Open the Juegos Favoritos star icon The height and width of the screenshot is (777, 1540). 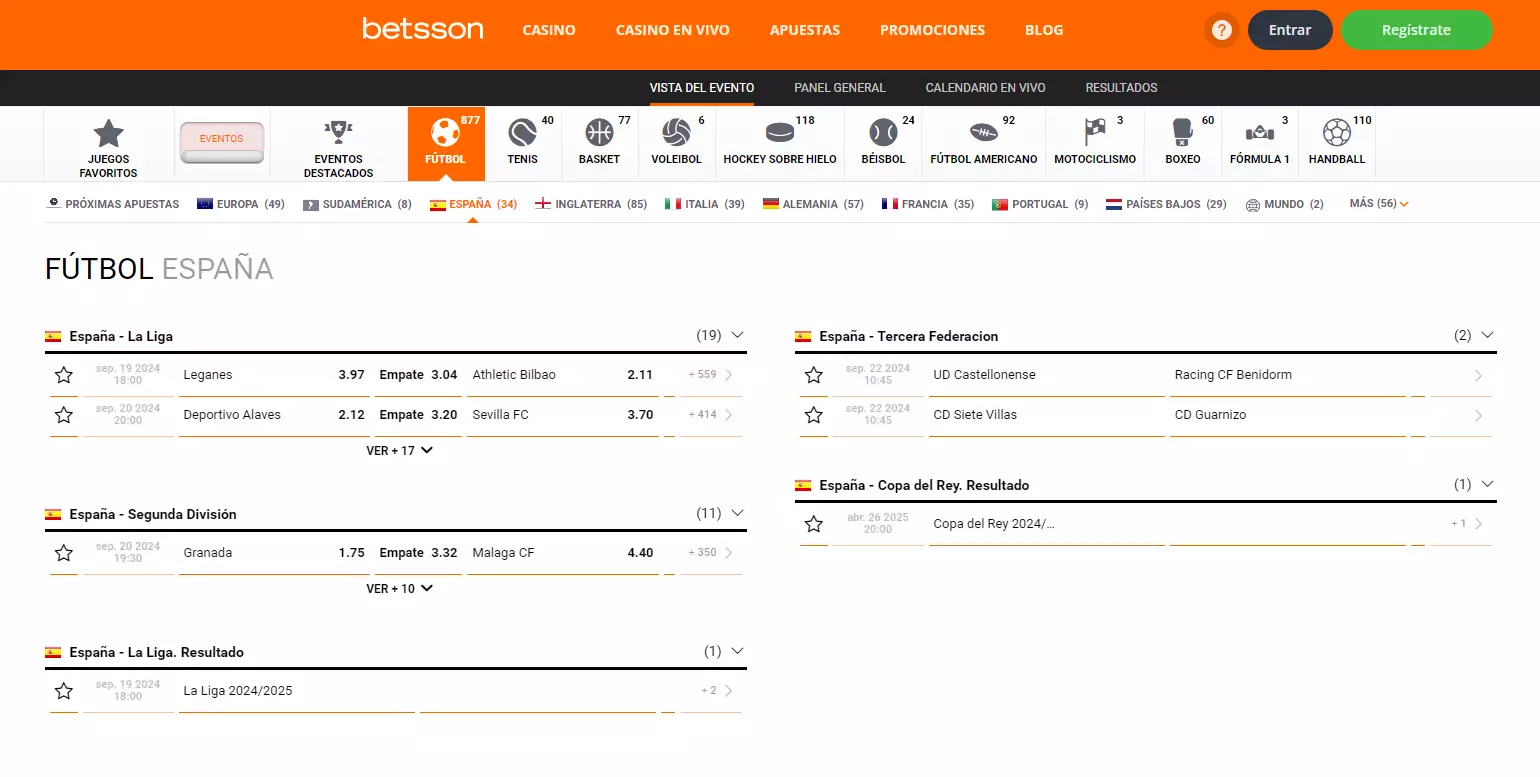click(x=108, y=133)
